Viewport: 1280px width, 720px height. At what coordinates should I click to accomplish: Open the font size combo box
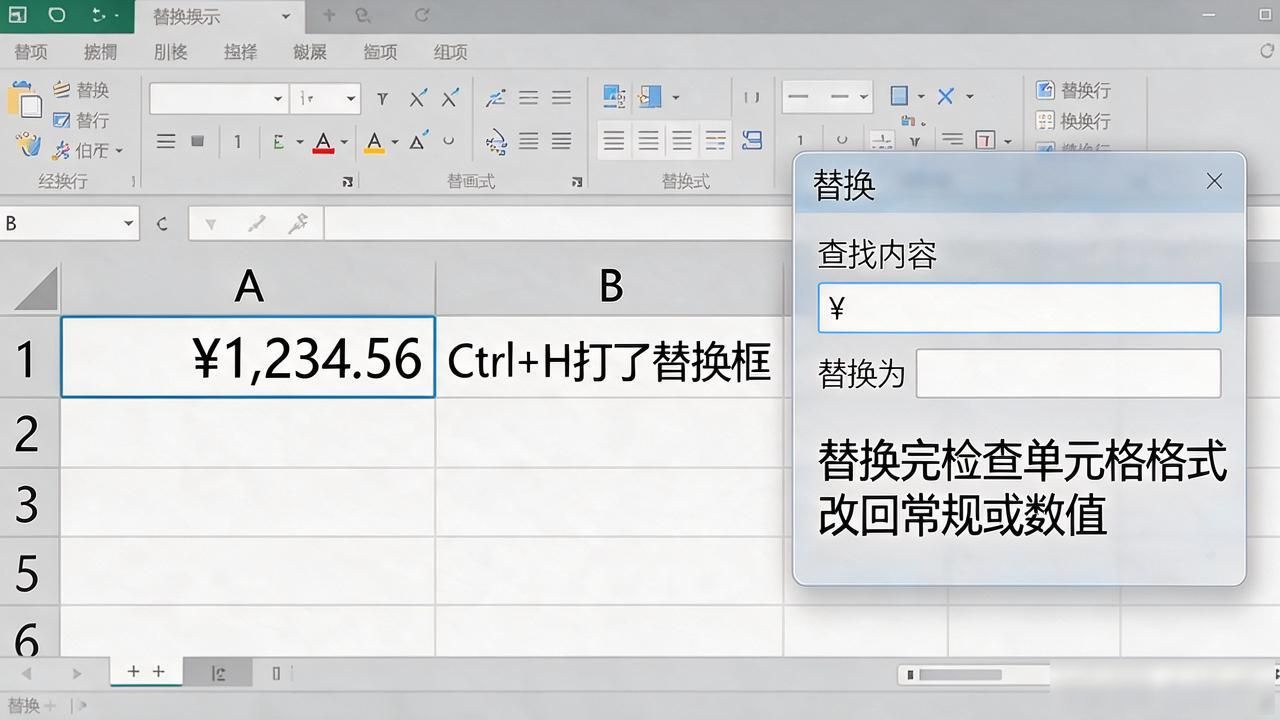pos(325,98)
